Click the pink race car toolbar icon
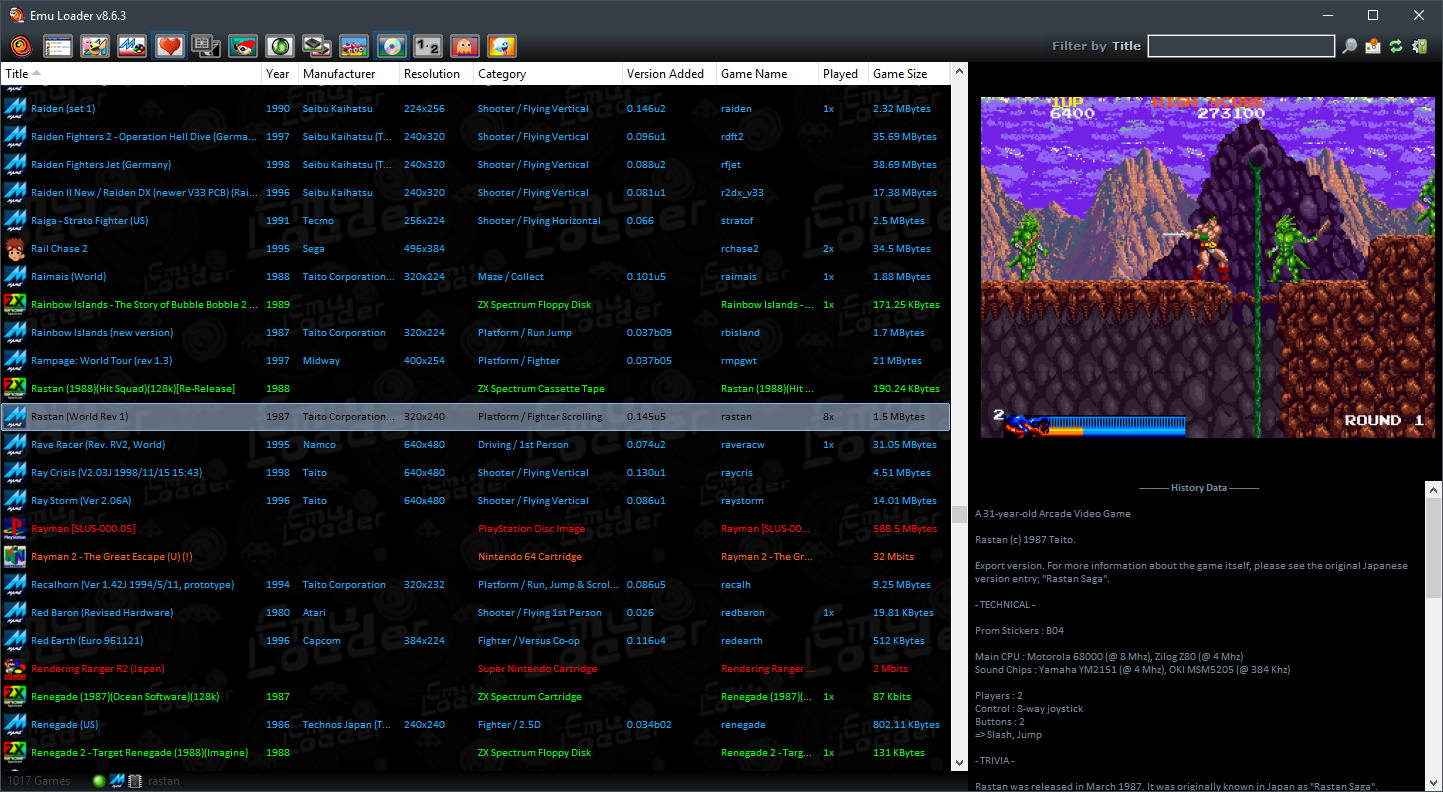 coord(354,46)
